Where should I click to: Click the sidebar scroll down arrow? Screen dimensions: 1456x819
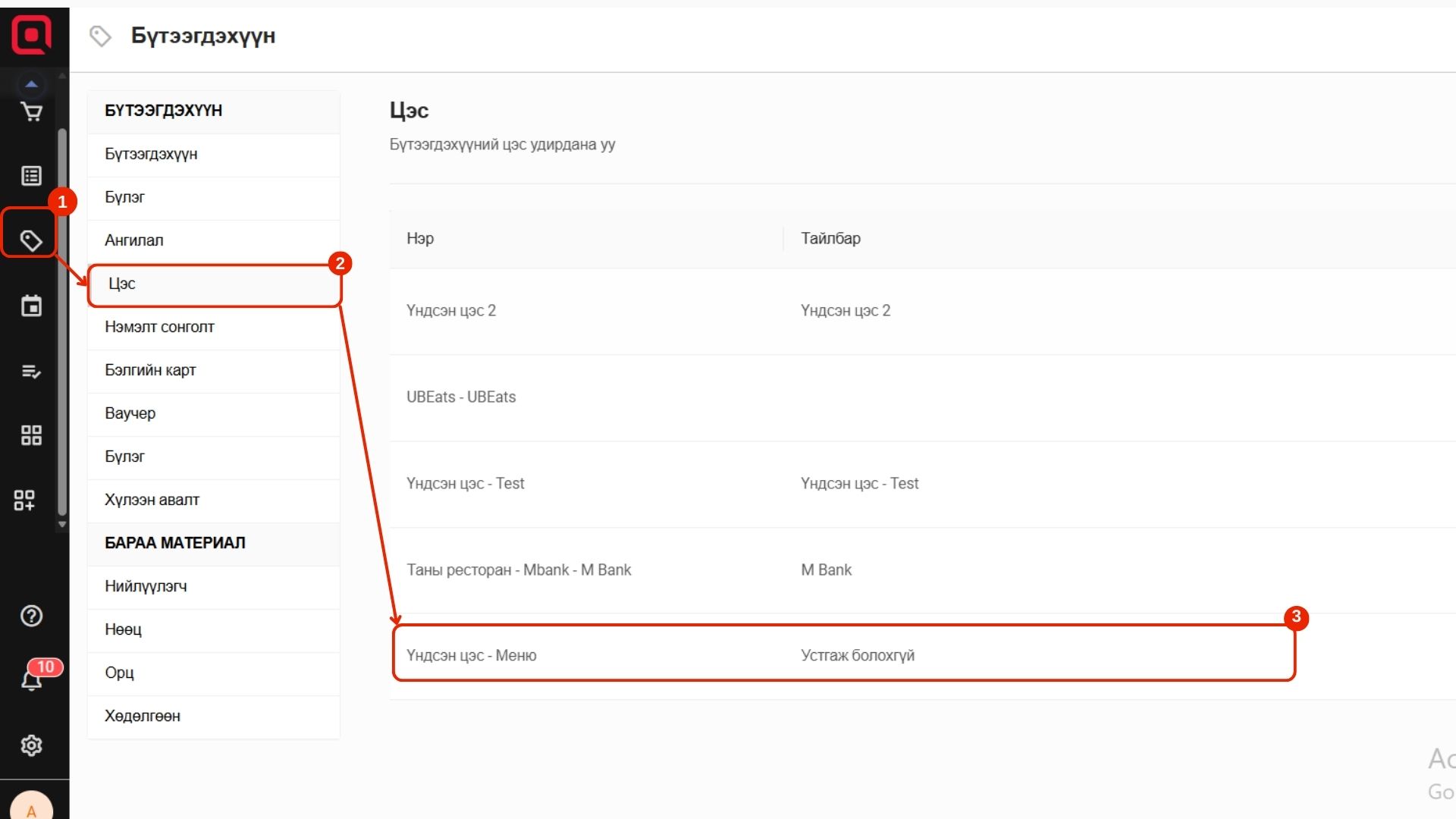click(62, 524)
